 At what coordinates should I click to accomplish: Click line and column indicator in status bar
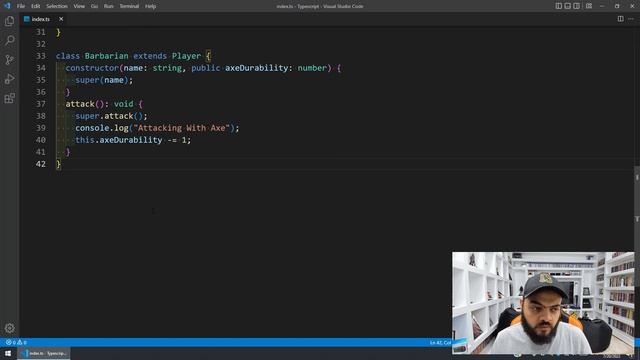(x=440, y=342)
